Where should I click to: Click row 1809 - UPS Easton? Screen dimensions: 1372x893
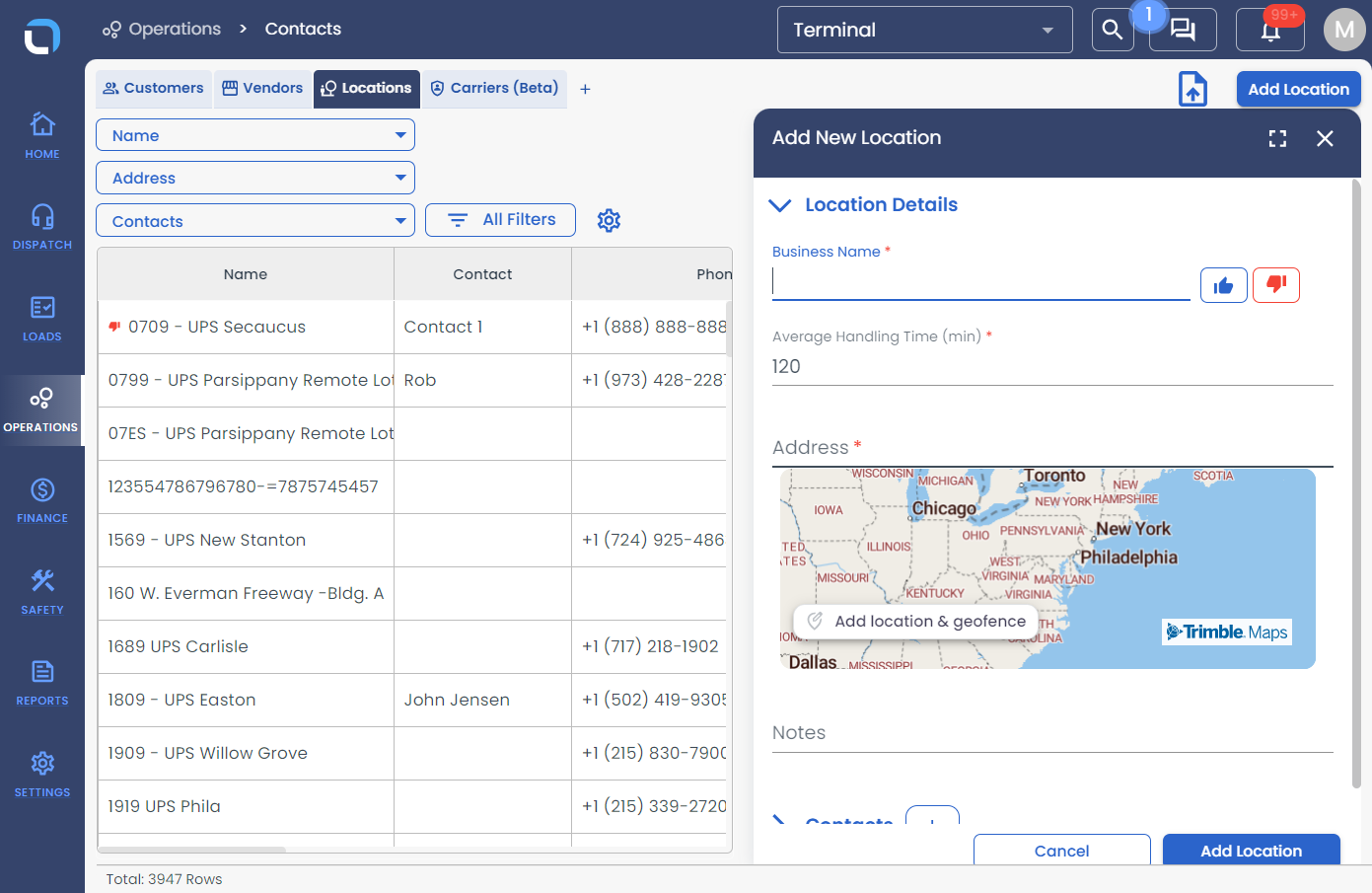tap(412, 700)
